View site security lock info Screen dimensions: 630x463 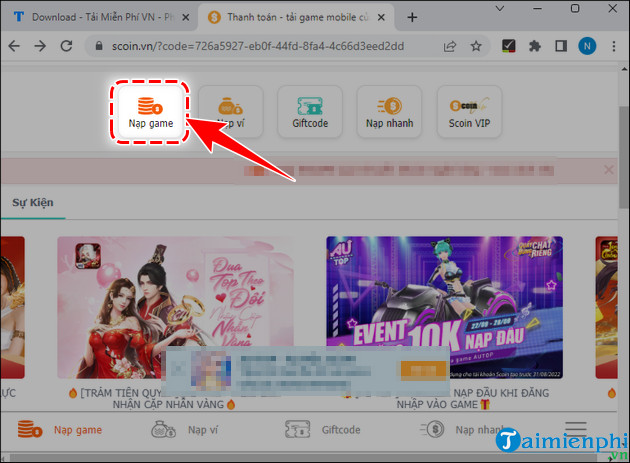point(99,46)
